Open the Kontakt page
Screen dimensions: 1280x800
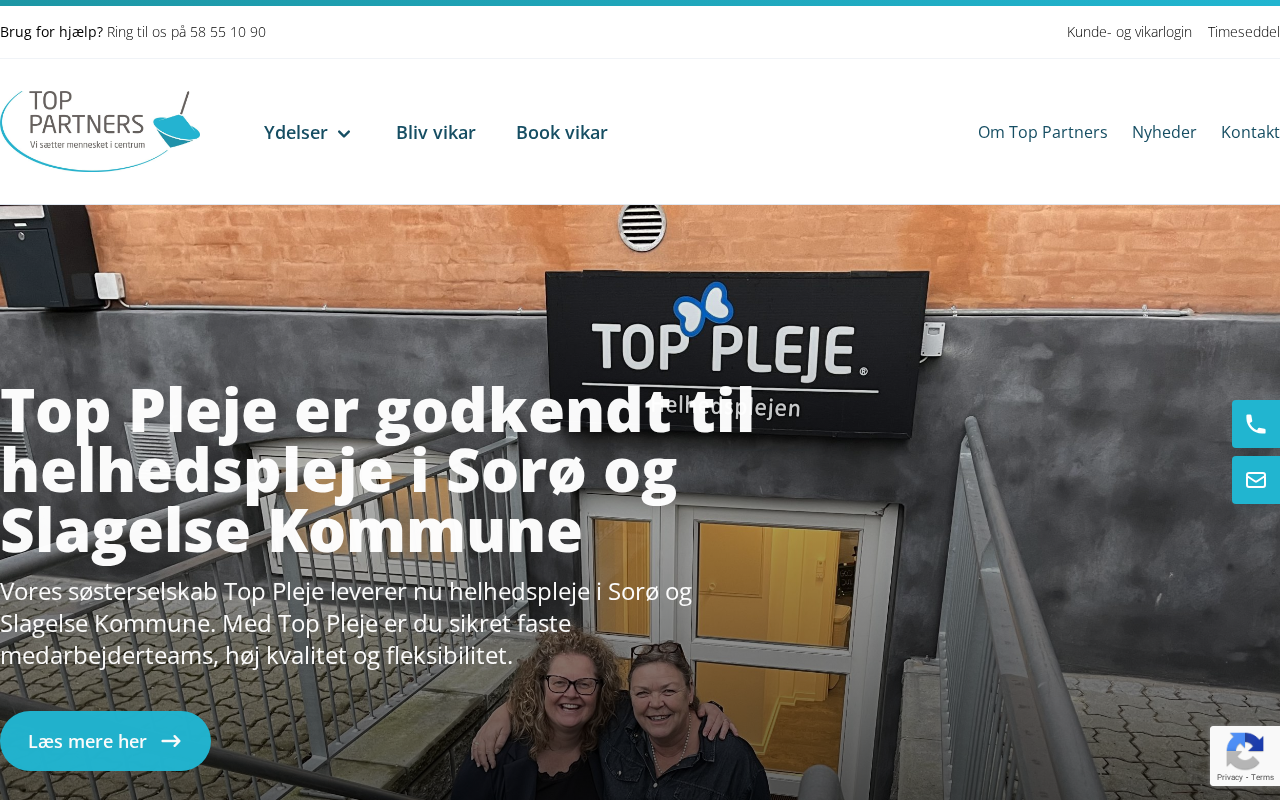click(1250, 132)
